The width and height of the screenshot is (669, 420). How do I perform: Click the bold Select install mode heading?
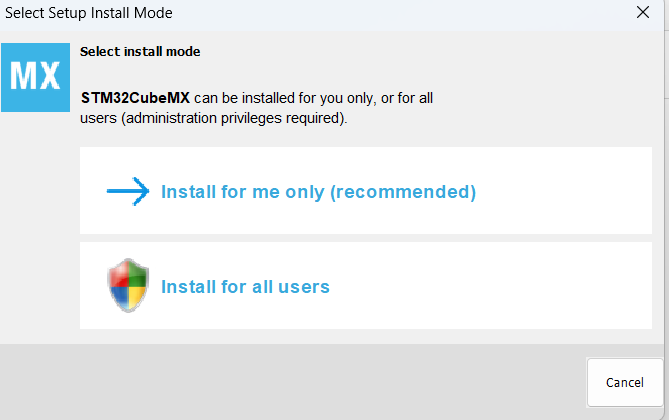tap(140, 52)
